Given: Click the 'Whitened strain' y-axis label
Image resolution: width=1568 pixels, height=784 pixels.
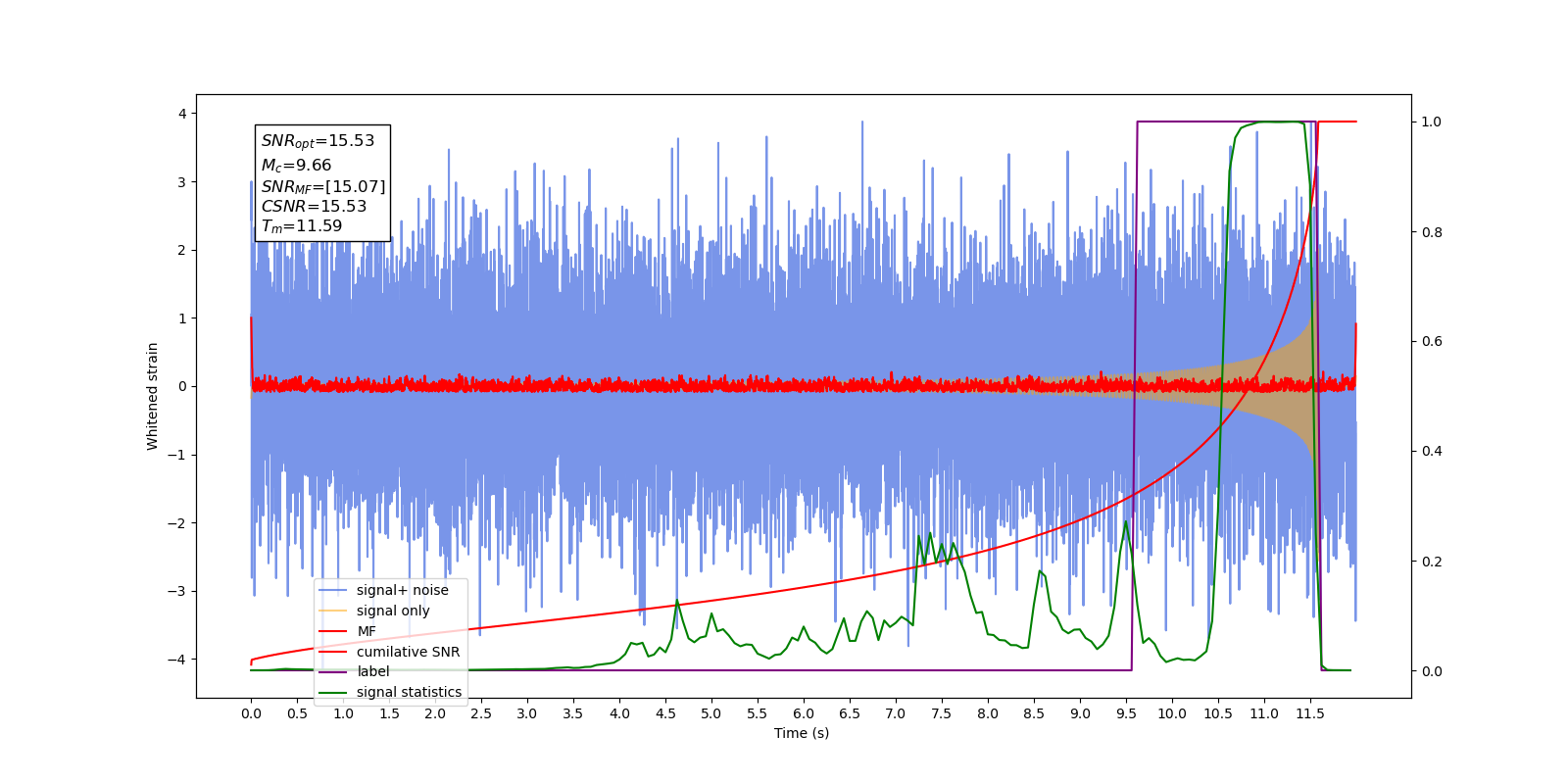Looking at the screenshot, I should [152, 396].
